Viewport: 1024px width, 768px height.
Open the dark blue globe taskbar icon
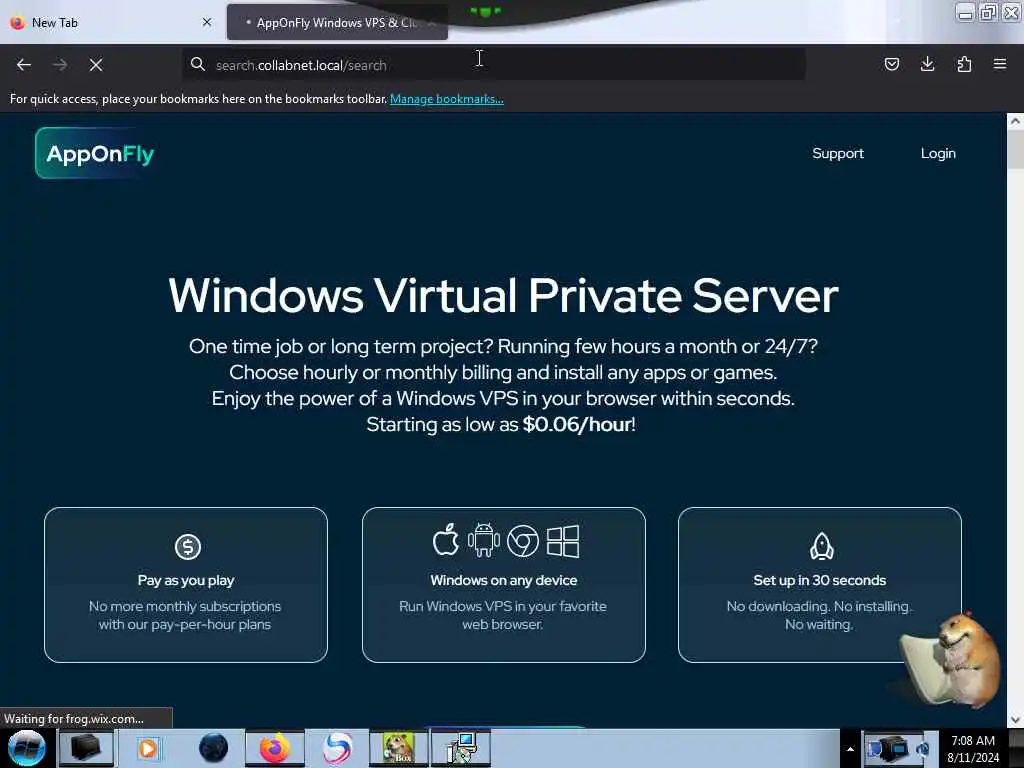tap(214, 748)
